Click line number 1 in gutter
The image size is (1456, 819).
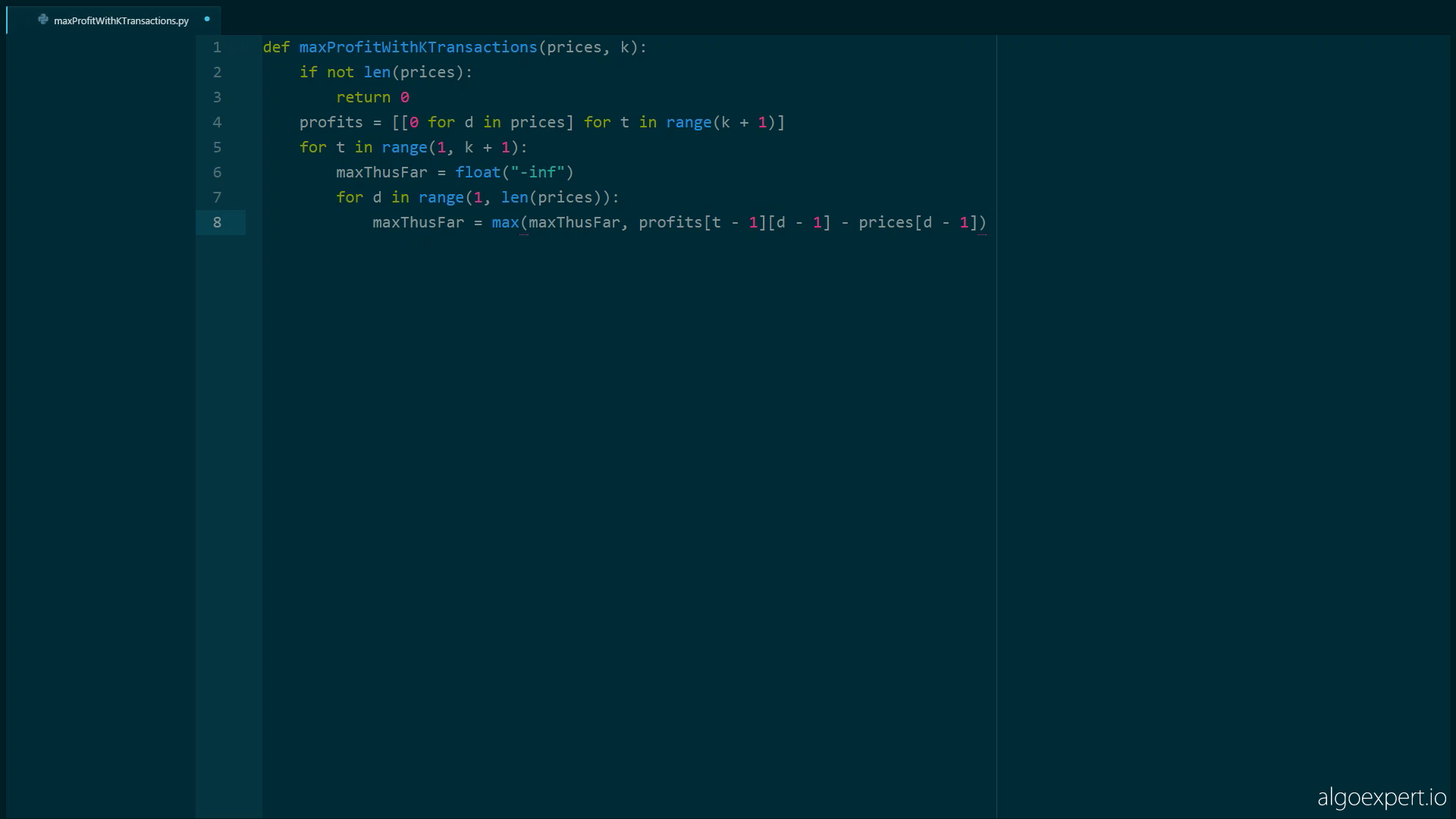(x=217, y=47)
